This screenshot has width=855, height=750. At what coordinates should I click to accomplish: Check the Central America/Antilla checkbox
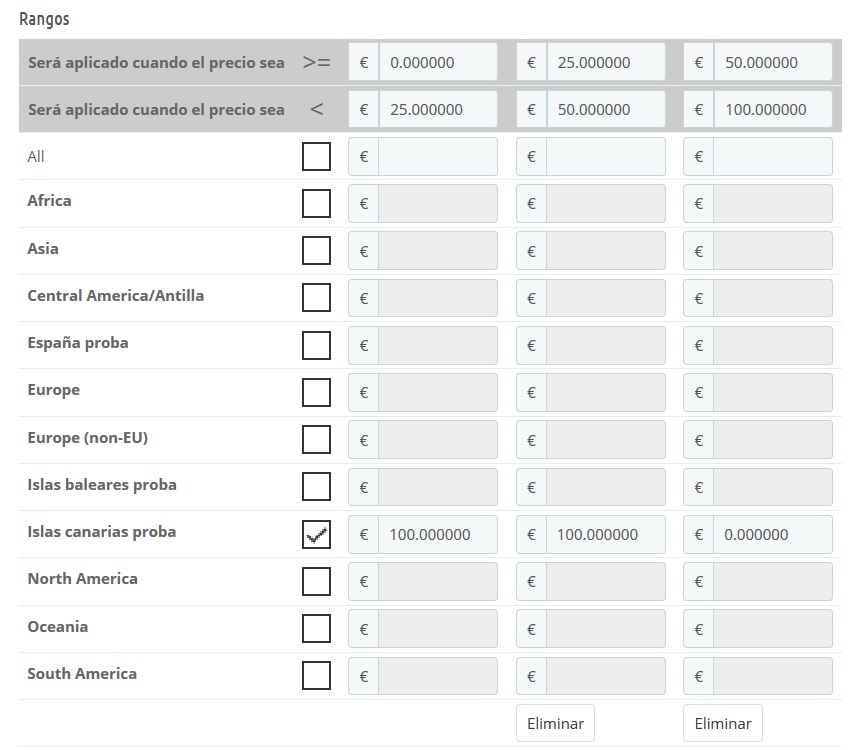click(x=316, y=298)
